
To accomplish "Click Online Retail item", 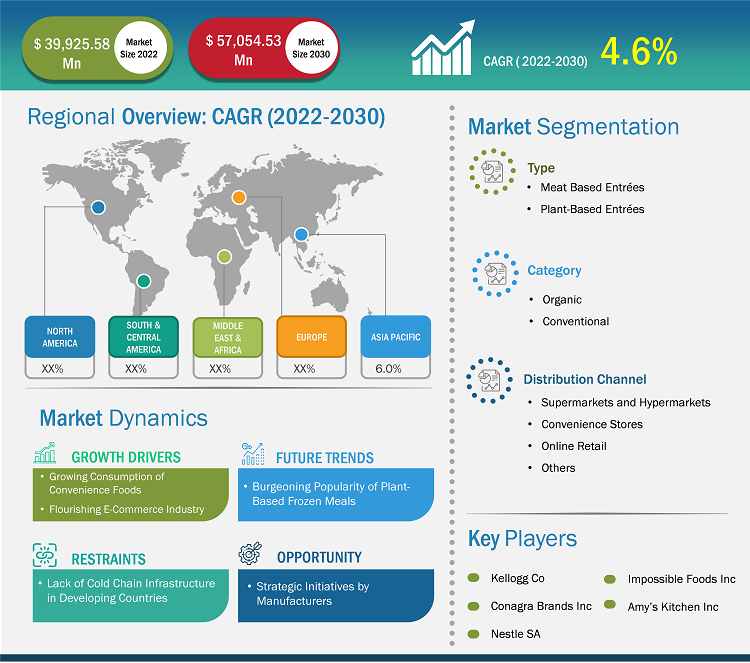I will point(574,446).
